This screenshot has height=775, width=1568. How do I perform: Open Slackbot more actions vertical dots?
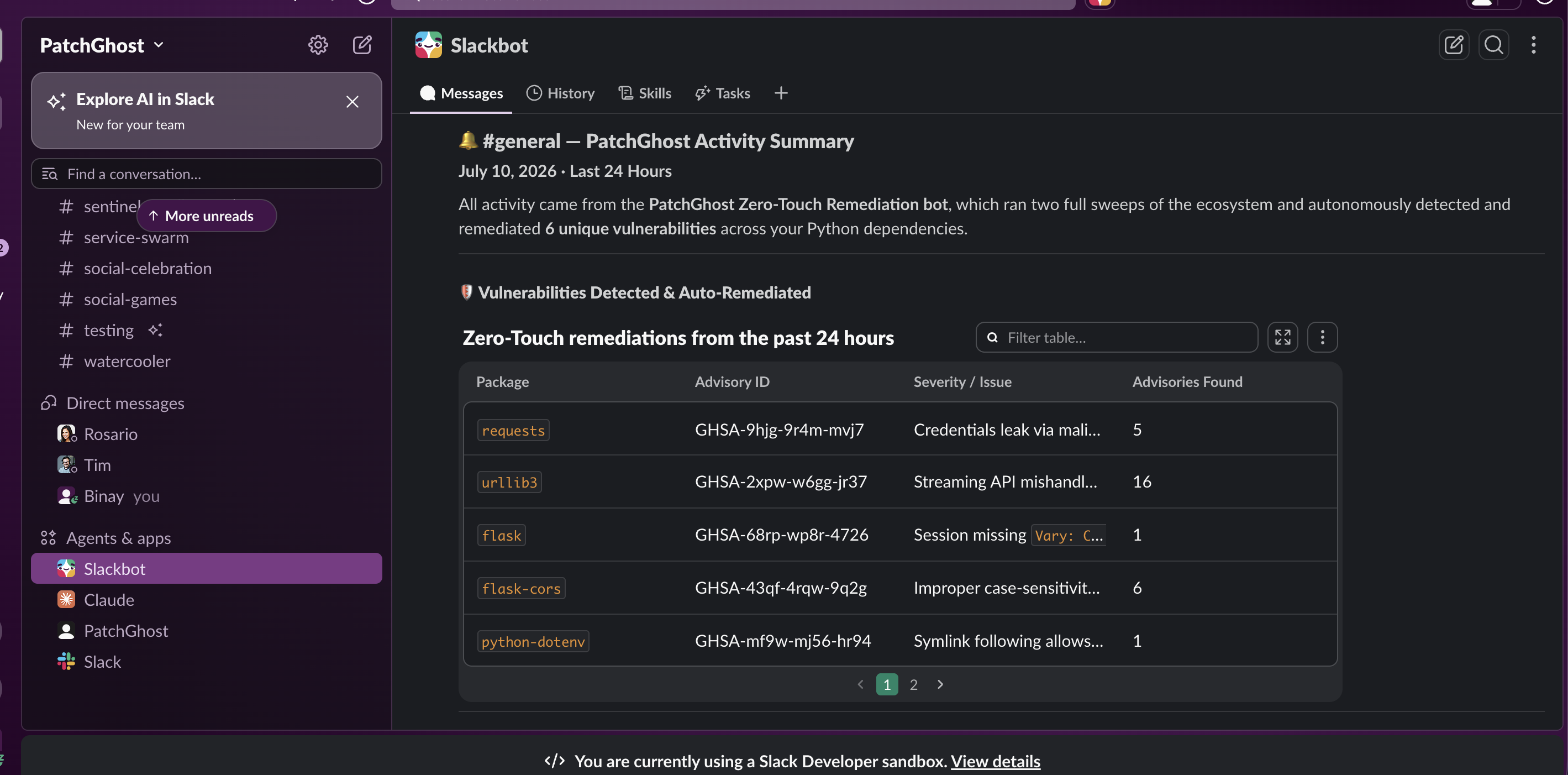pyautogui.click(x=1533, y=45)
